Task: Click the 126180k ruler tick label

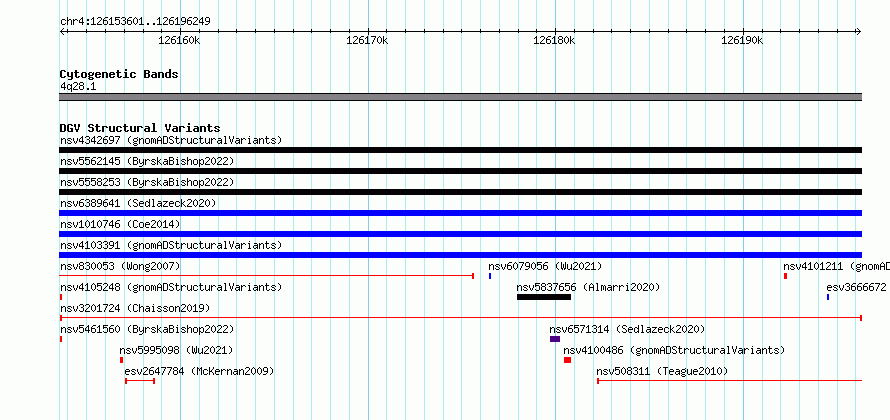Action: click(555, 40)
